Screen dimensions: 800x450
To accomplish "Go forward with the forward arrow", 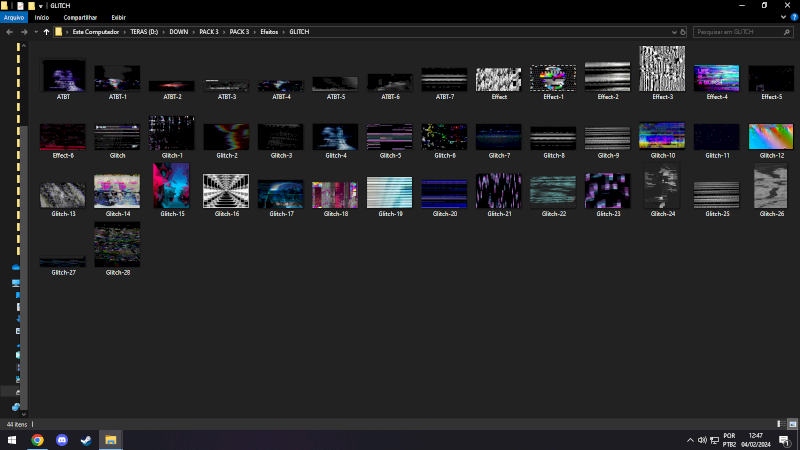I will click(24, 32).
